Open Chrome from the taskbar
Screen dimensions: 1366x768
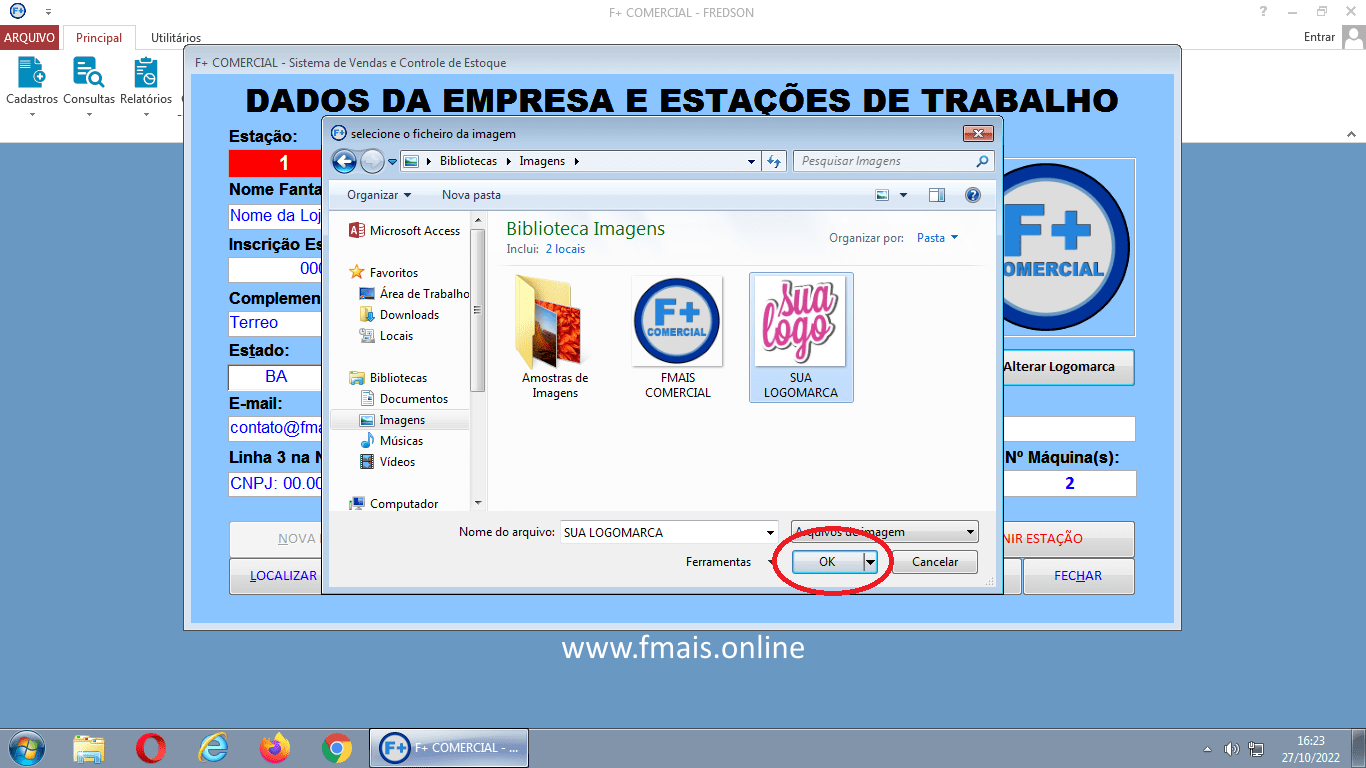tap(337, 748)
